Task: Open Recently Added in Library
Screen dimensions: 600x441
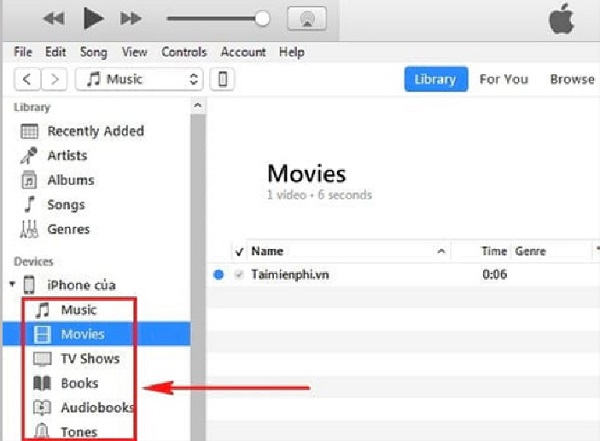Action: [95, 131]
